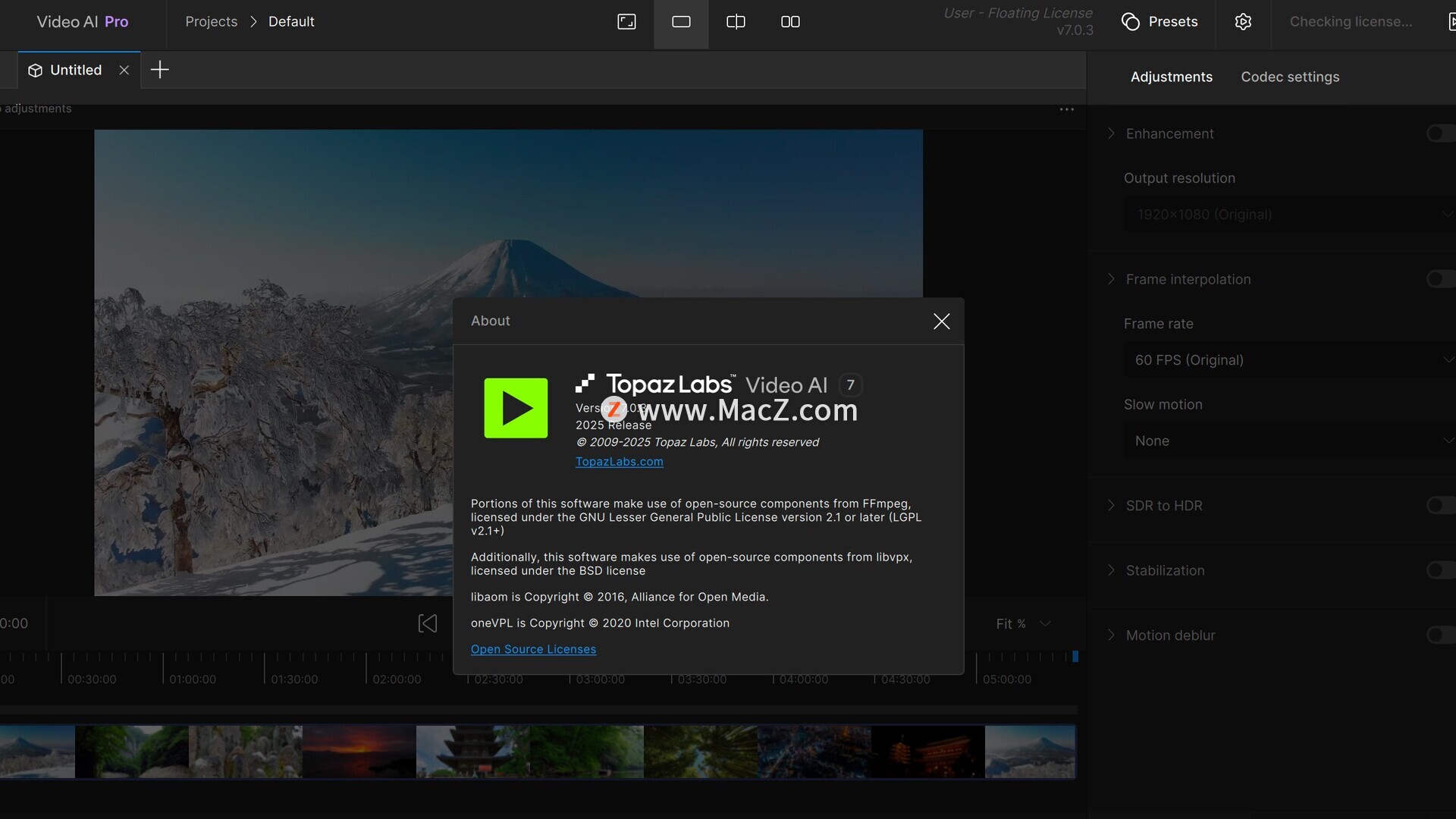Toggle the Motion deblur switch

(1440, 635)
